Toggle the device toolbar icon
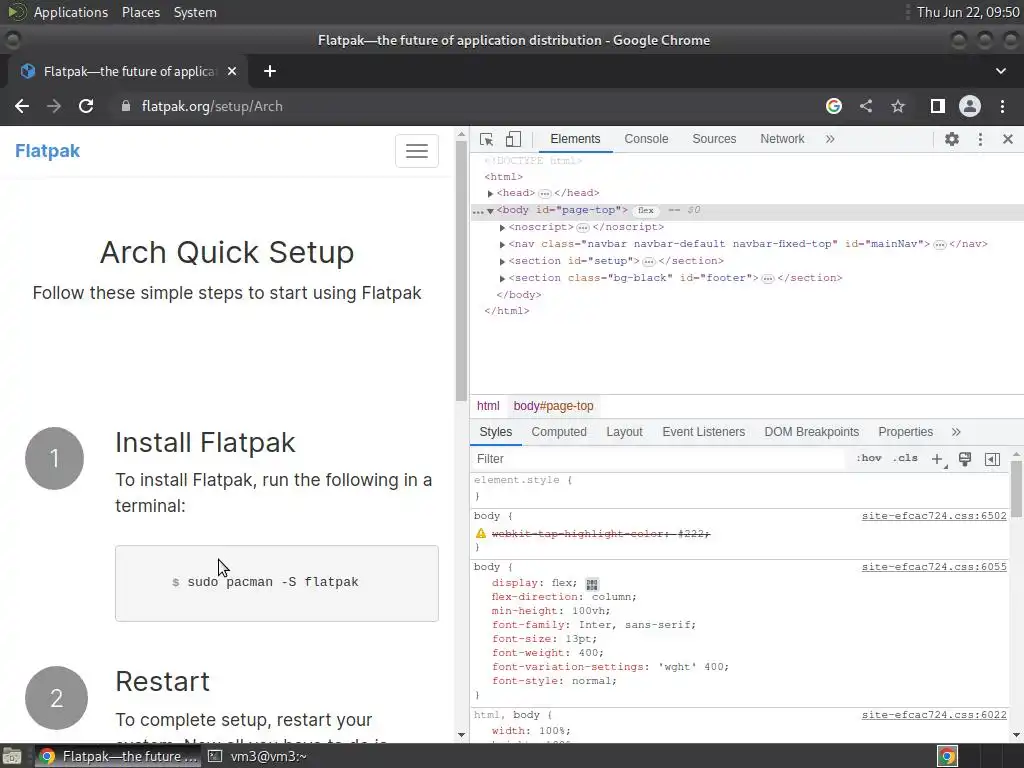The width and height of the screenshot is (1024, 768). pyautogui.click(x=513, y=139)
